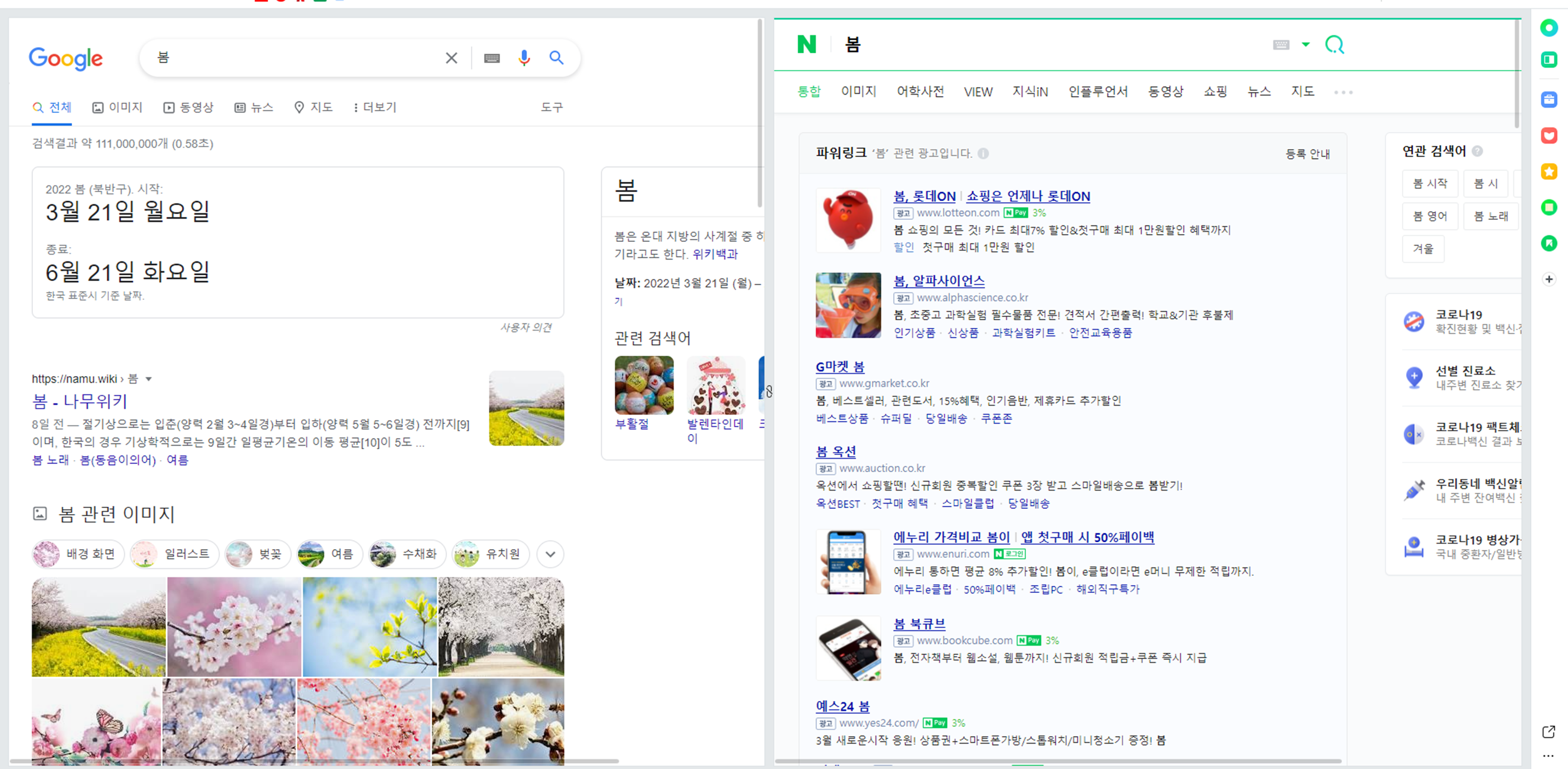1568x769 pixels.
Task: Open red pocket sidebar icon
Action: [x=1549, y=135]
